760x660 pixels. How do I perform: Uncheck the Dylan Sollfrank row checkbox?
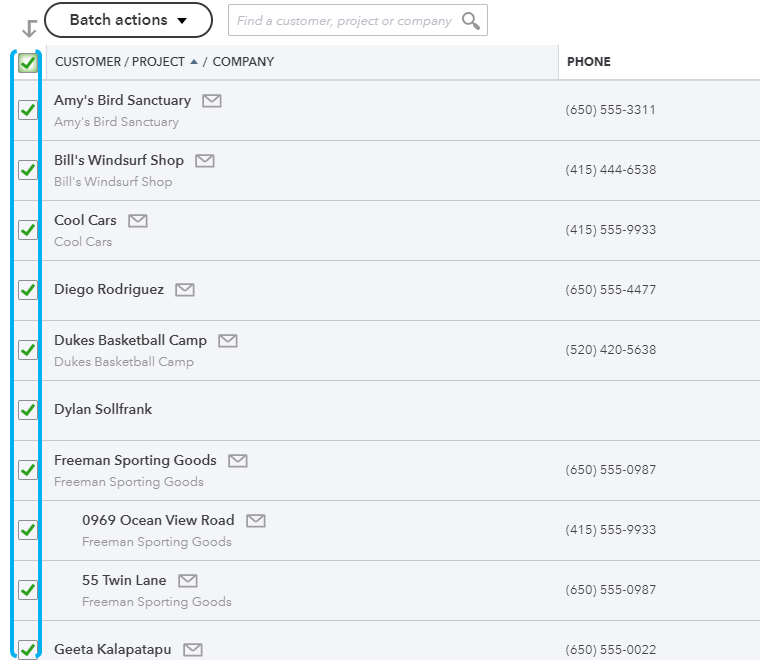tap(28, 410)
